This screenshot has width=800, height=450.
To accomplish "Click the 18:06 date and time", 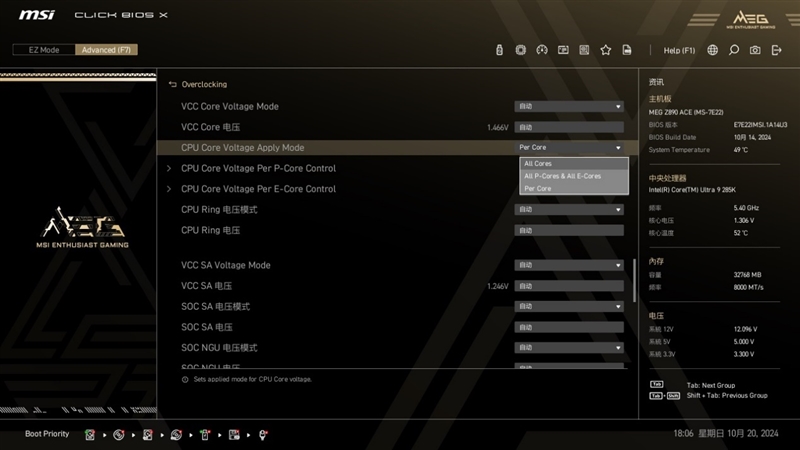I will [726, 434].
